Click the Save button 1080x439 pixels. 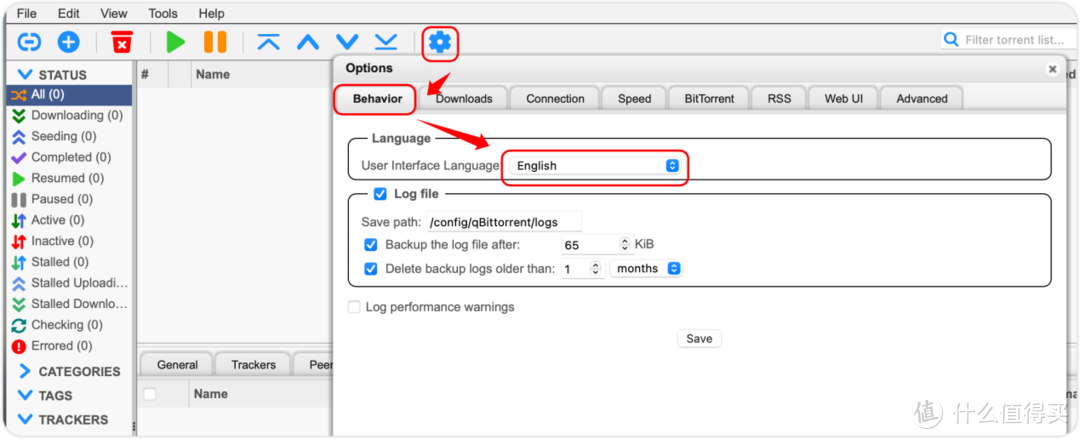click(x=699, y=339)
